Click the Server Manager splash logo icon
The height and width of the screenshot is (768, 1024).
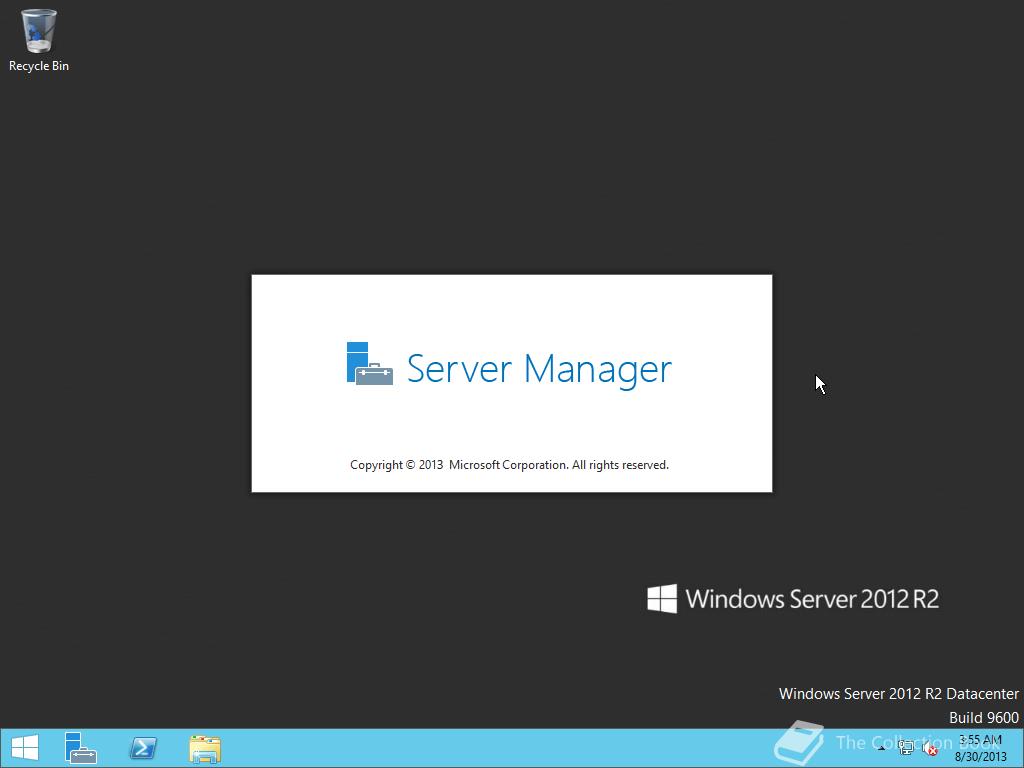coord(370,364)
